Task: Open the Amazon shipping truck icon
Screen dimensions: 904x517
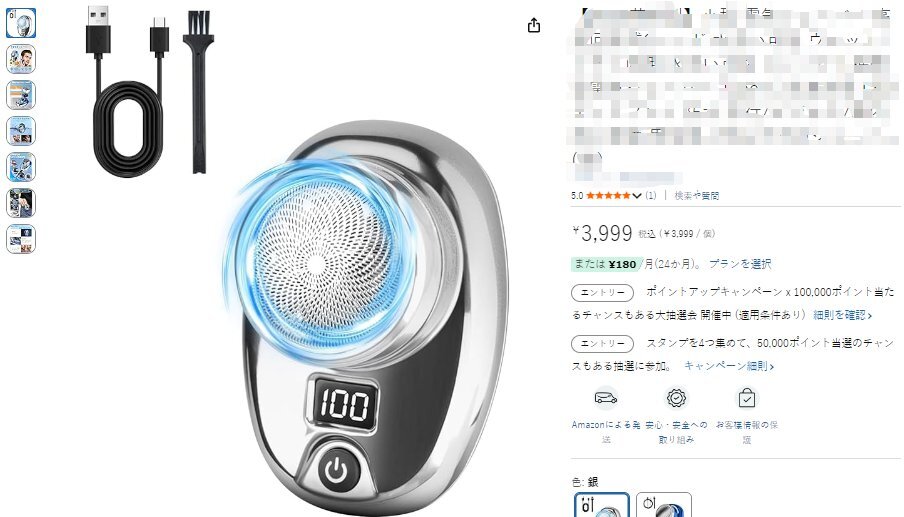Action: click(605, 398)
